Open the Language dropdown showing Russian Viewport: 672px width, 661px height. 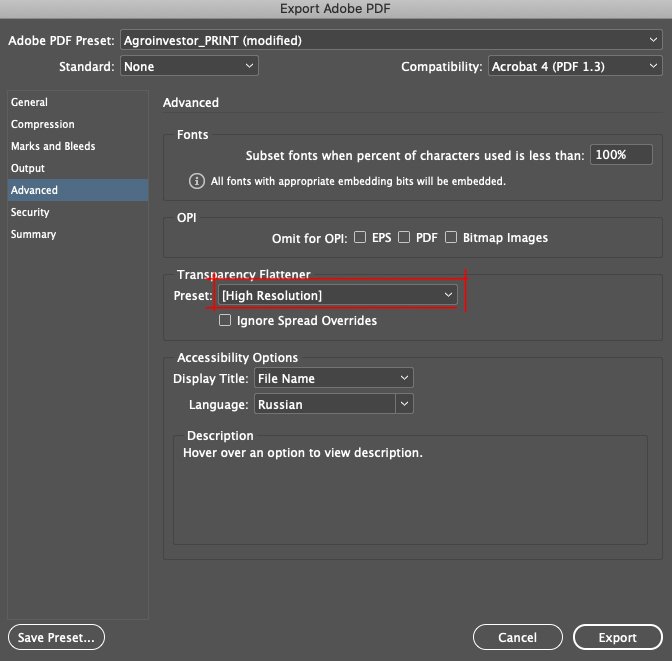point(333,404)
